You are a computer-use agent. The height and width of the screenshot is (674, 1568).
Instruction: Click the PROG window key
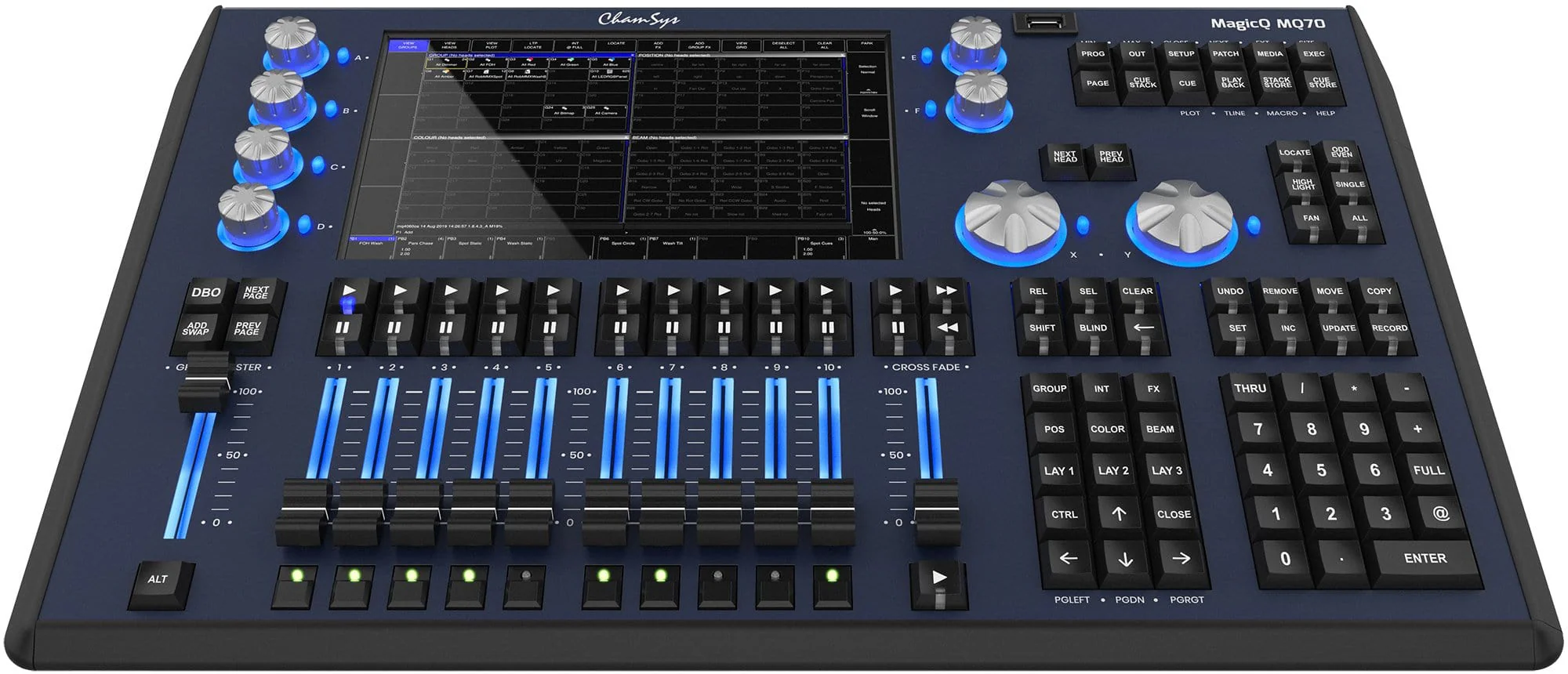coord(1092,55)
